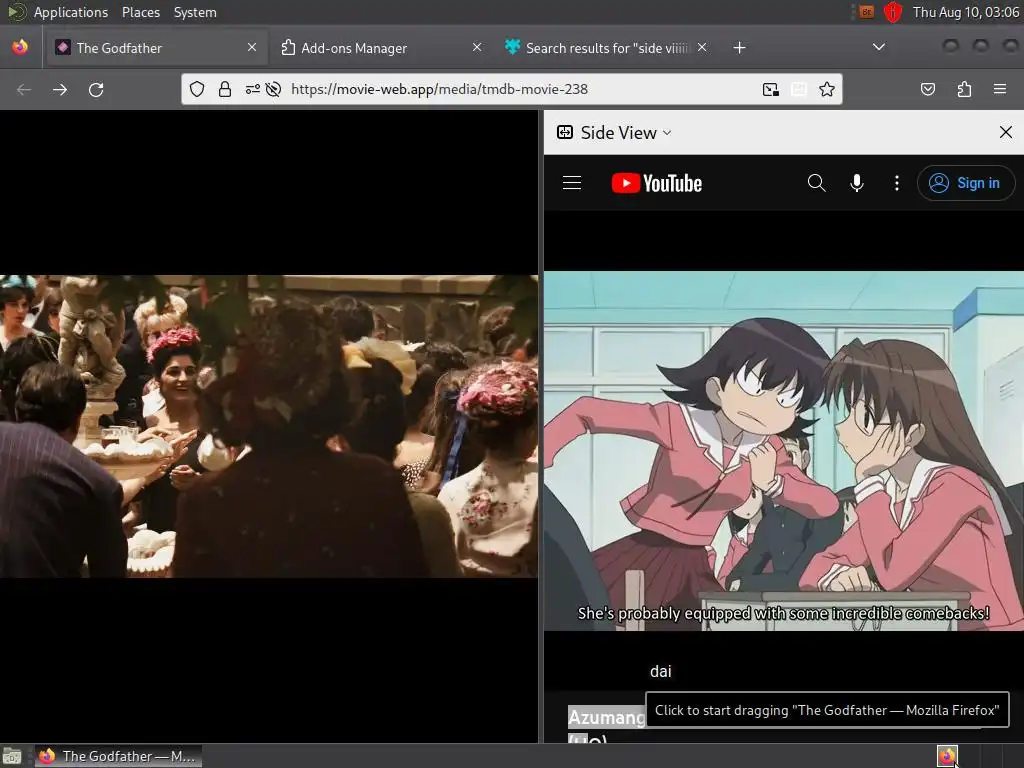Open the System menu
1024x768 pixels.
point(195,12)
